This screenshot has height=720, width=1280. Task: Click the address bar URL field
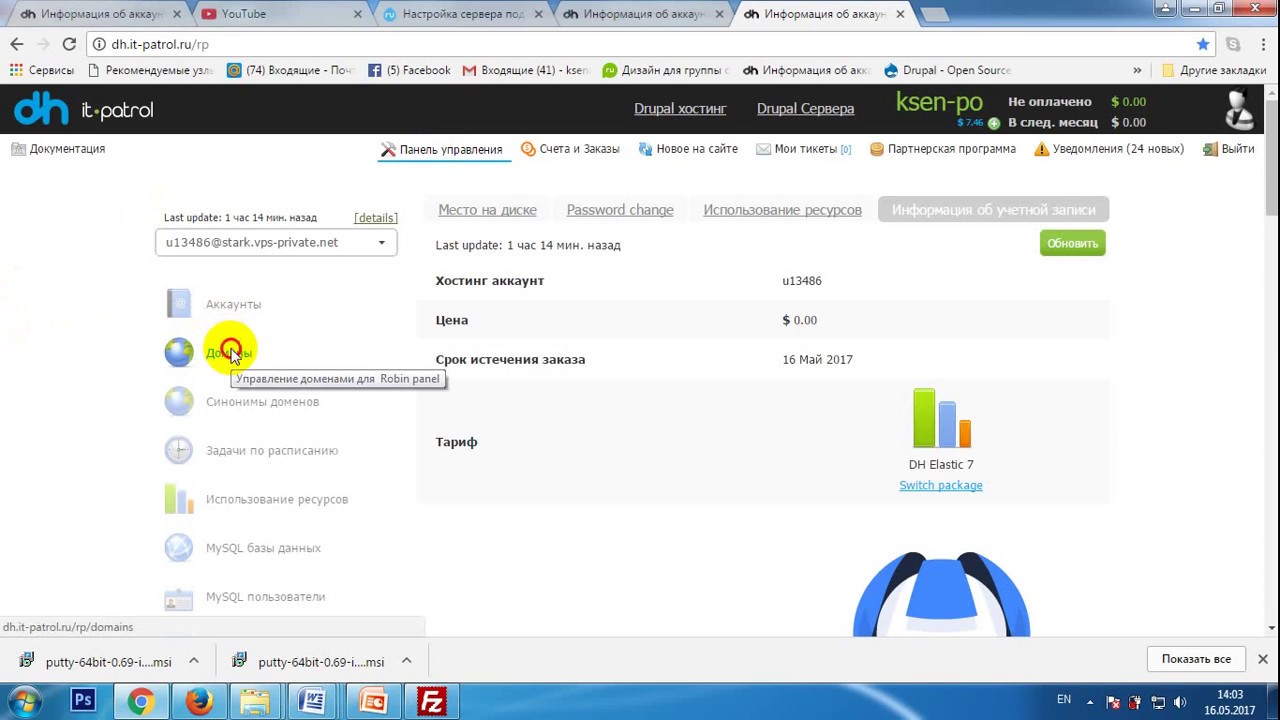pyautogui.click(x=640, y=44)
